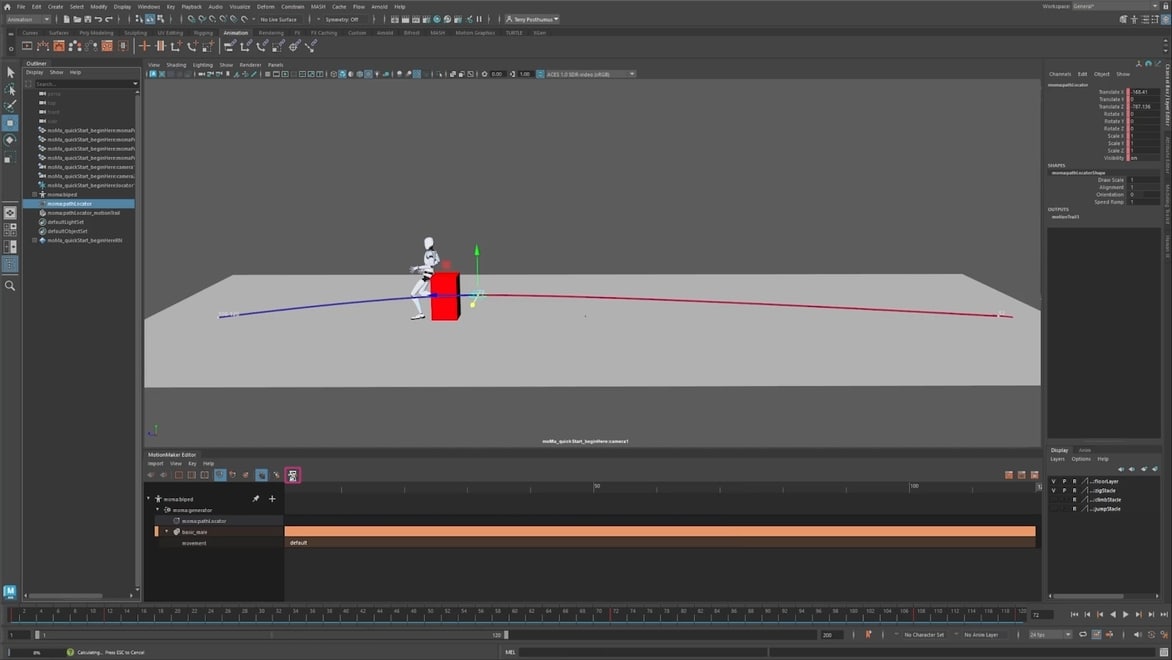1172x660 pixels.
Task: Click the Undo arrow icon
Action: (x=98, y=19)
